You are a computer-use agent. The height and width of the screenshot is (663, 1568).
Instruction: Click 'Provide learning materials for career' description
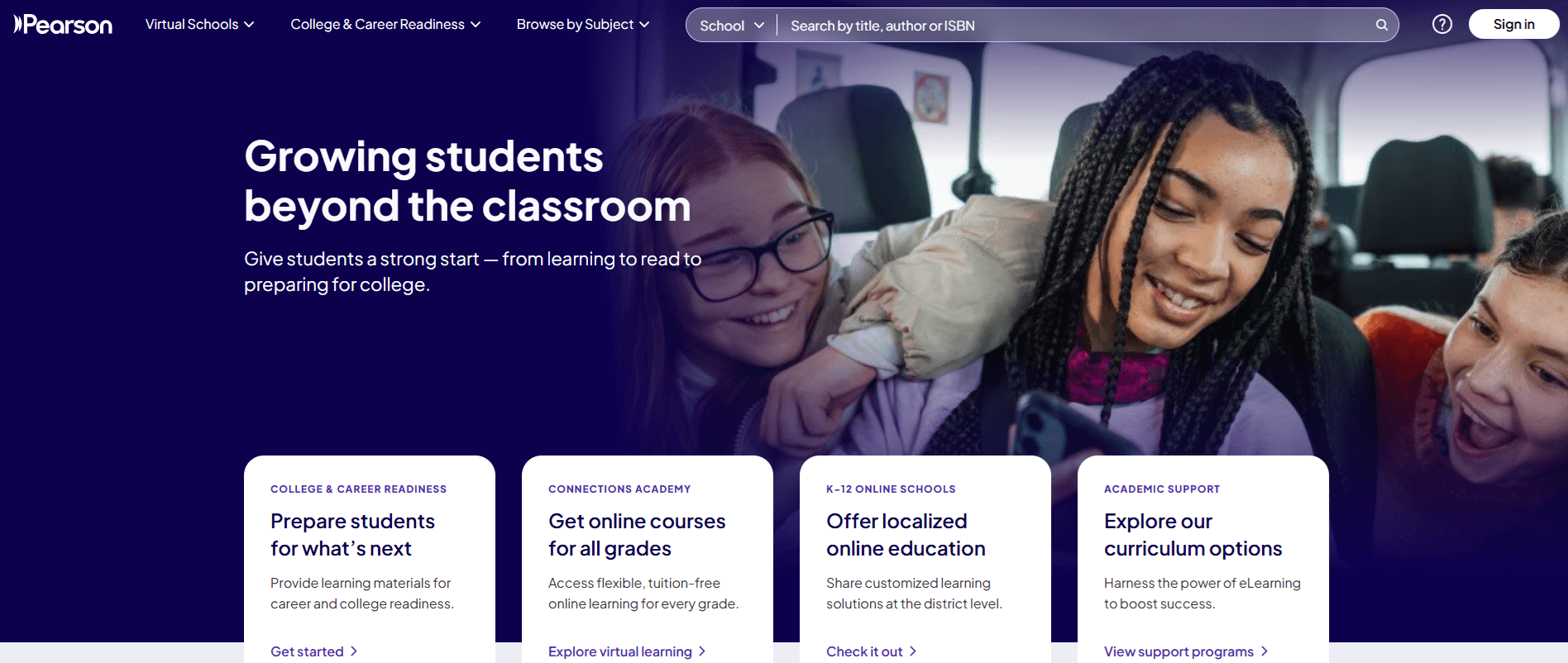[x=362, y=594]
